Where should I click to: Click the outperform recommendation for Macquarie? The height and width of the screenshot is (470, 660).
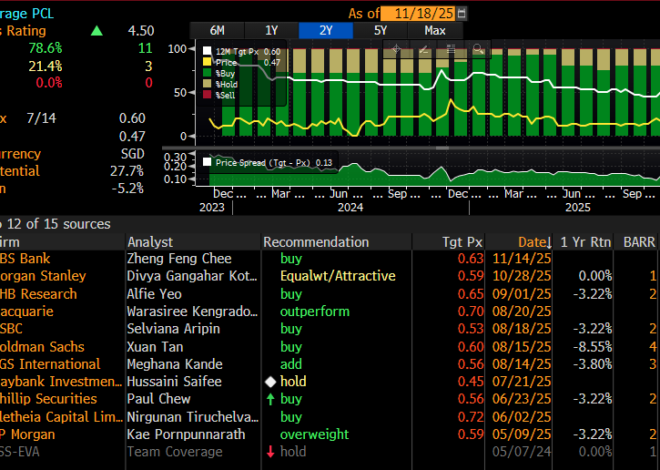pyautogui.click(x=315, y=312)
